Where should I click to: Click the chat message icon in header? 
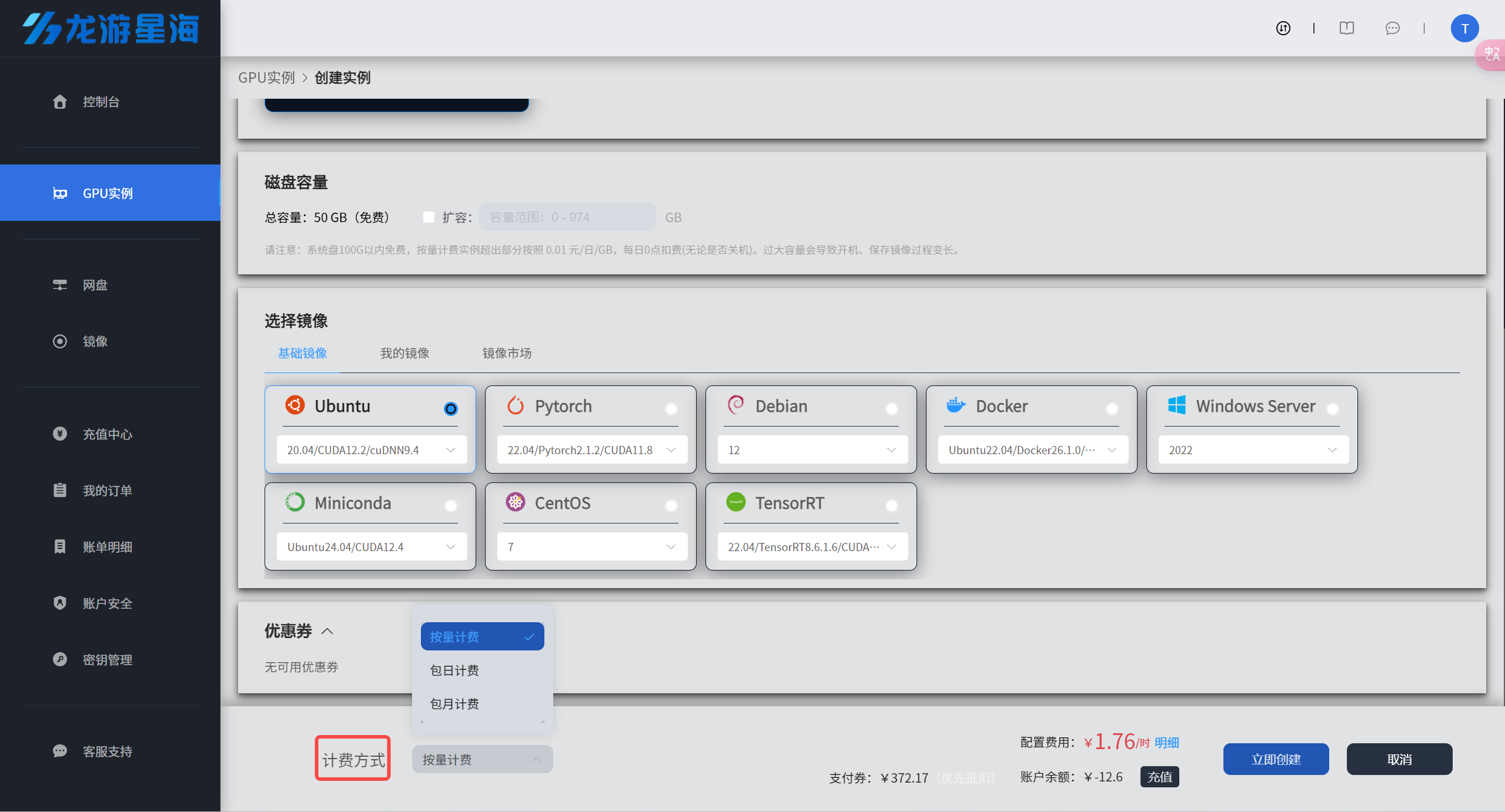pyautogui.click(x=1392, y=28)
